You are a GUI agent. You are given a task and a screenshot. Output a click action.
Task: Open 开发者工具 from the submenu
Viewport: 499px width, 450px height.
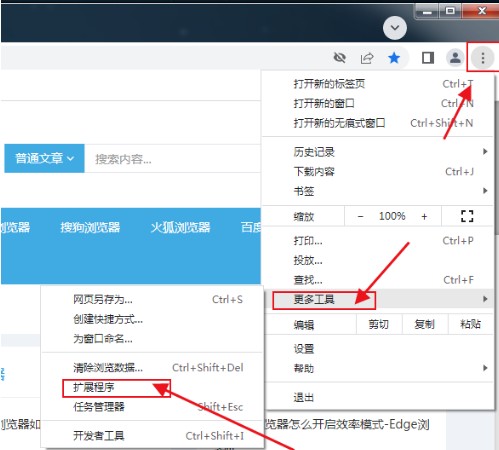[x=153, y=436]
